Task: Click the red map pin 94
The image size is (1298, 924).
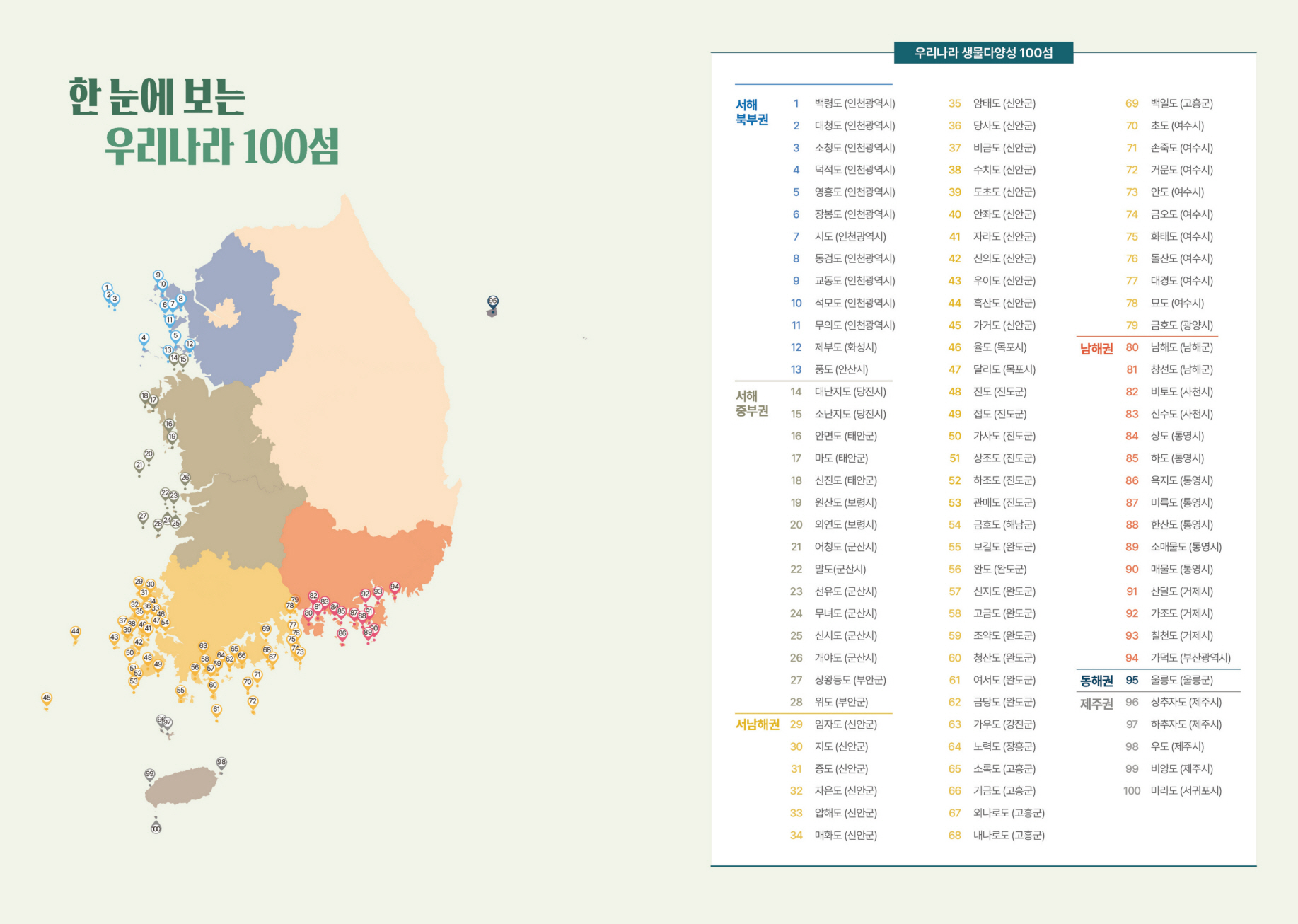Action: click(x=395, y=588)
